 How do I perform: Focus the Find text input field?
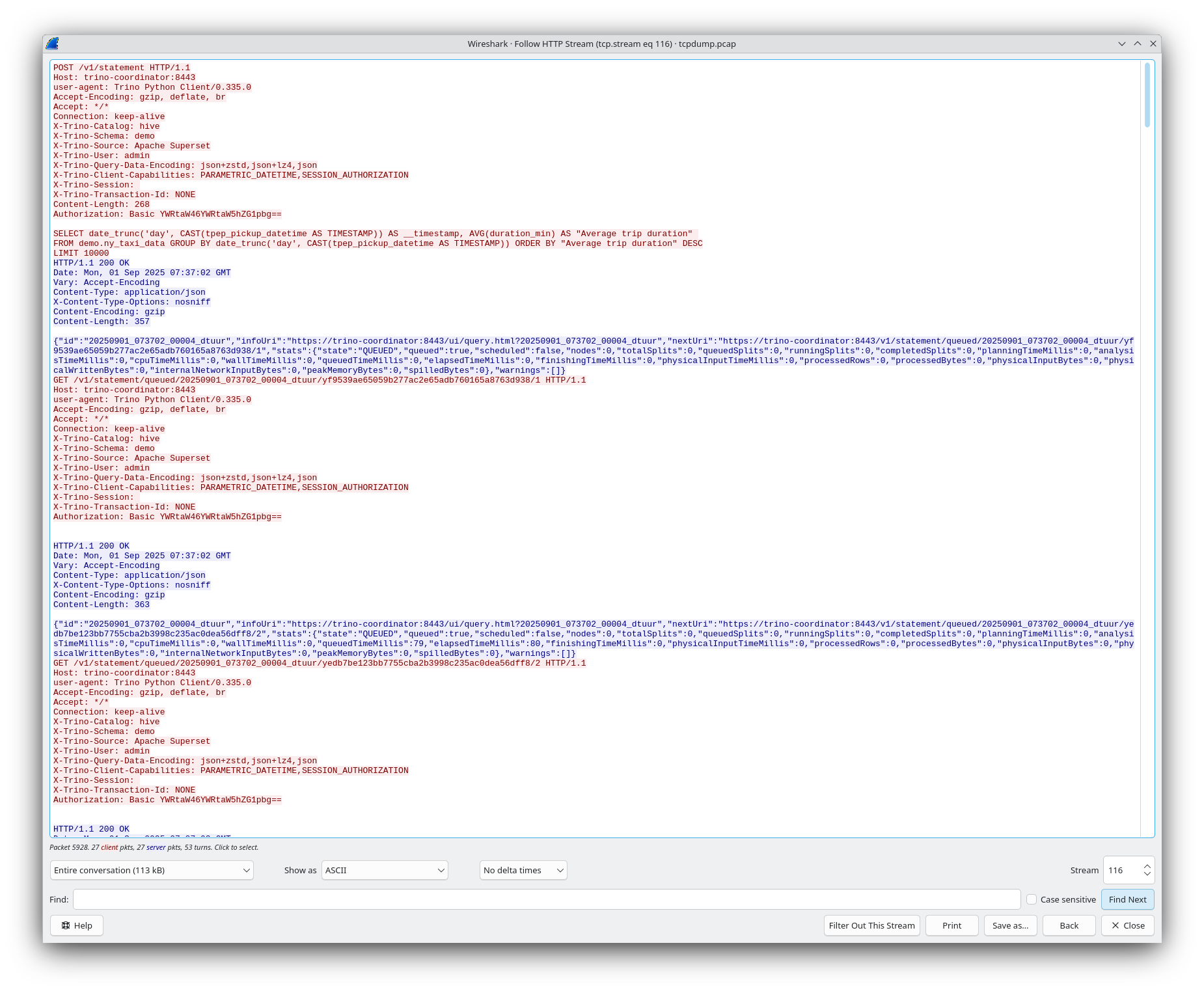pyautogui.click(x=546, y=899)
